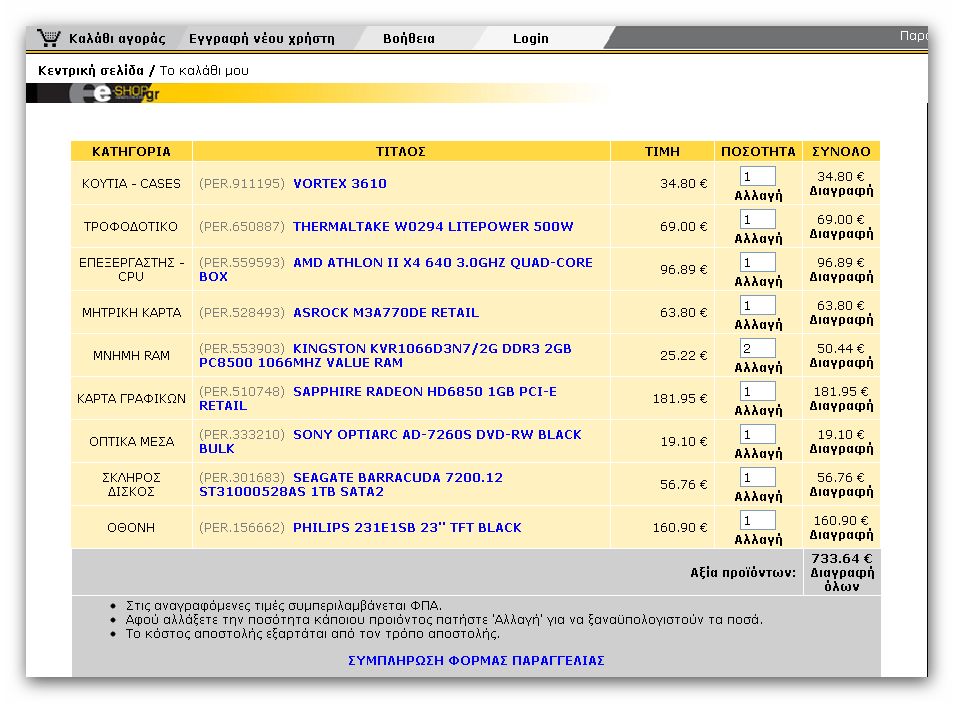
Task: Click Αλλαγή for Sony Optiarc row
Action: click(x=758, y=453)
